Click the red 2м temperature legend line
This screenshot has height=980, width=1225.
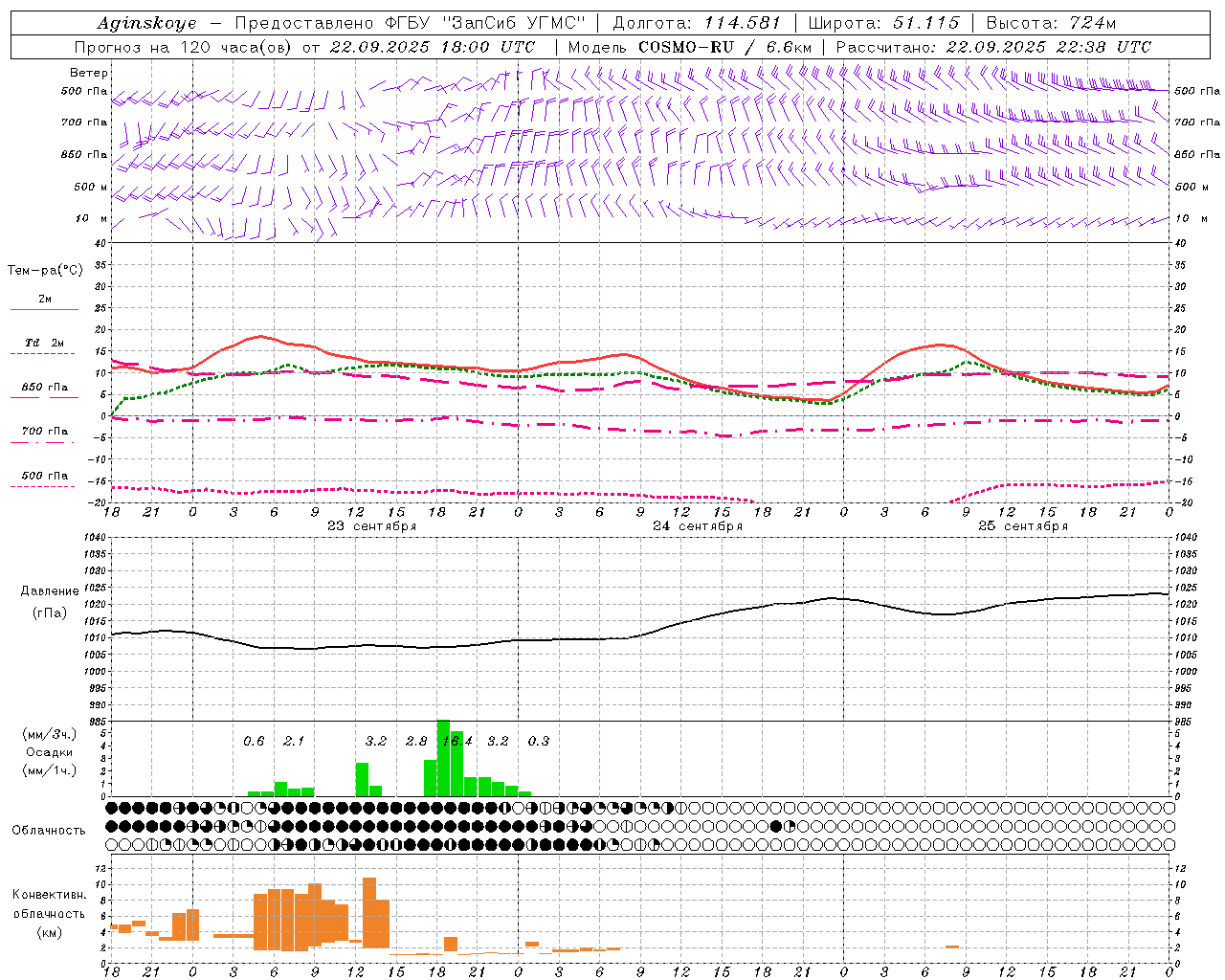click(x=44, y=309)
